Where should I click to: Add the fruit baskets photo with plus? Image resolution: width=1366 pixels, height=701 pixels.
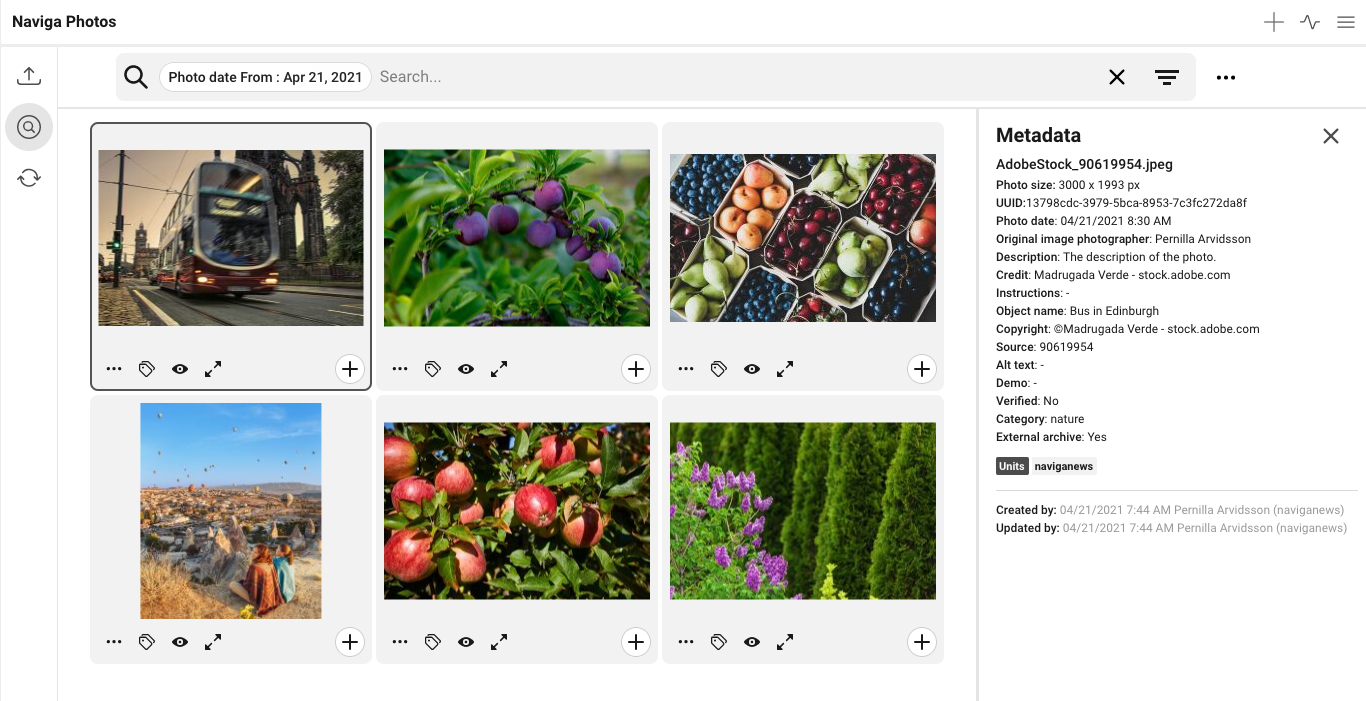[921, 369]
